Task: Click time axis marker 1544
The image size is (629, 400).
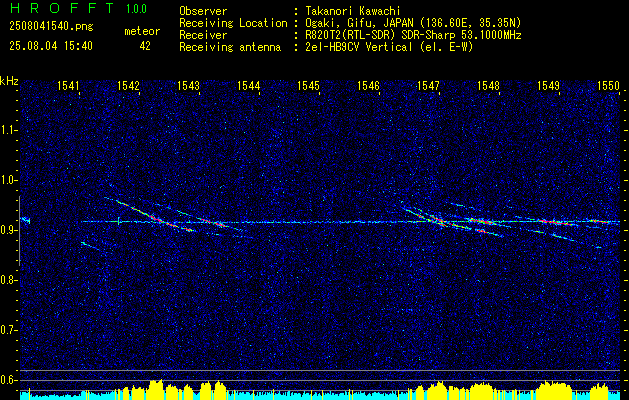Action: click(249, 85)
